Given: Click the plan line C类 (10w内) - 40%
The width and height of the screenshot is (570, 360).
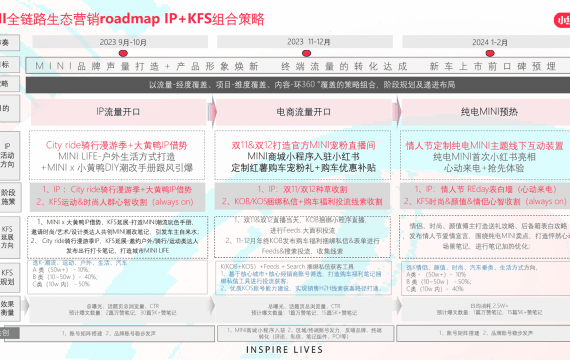Looking at the screenshot, I should click(x=435, y=289).
